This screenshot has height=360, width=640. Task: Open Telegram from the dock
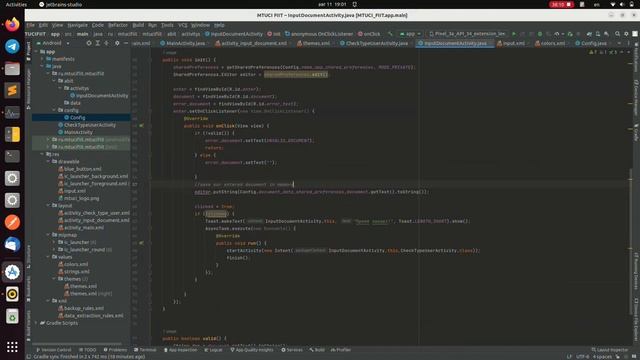tap(12, 46)
